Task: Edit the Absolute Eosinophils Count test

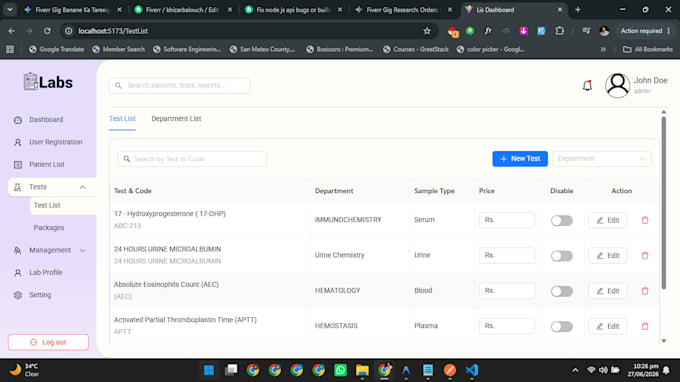Action: coord(608,291)
